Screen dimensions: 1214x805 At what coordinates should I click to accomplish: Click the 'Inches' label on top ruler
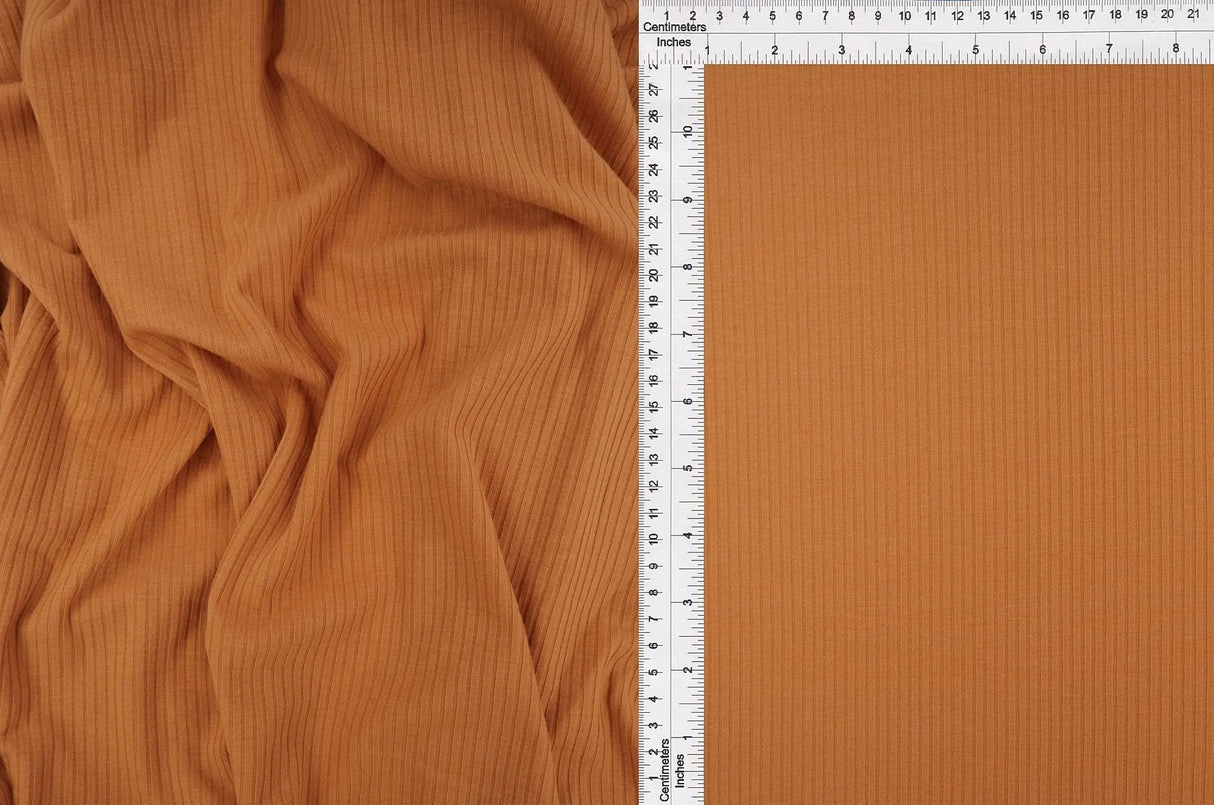676,43
